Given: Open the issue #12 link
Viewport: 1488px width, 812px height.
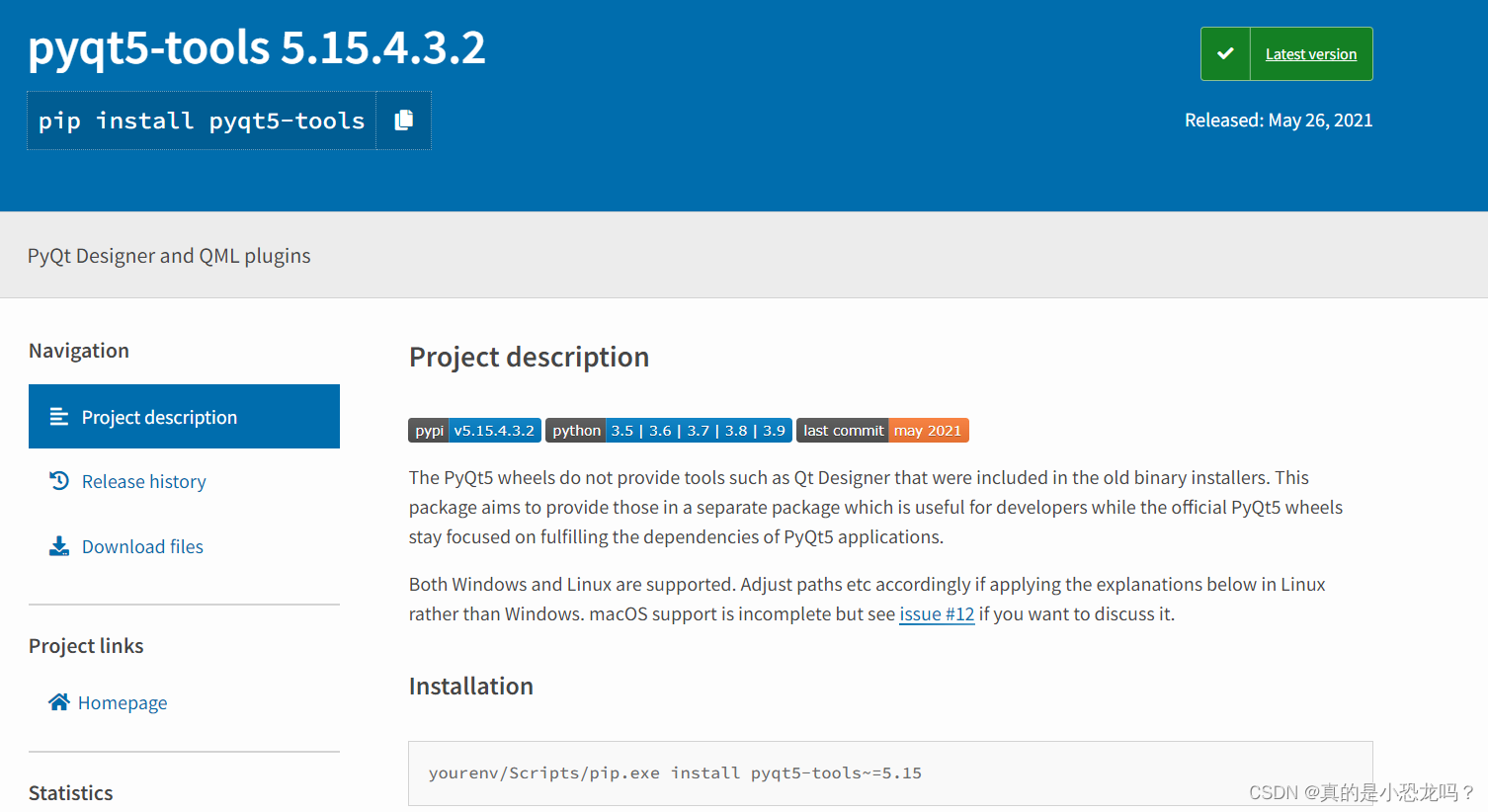Looking at the screenshot, I should coord(937,614).
